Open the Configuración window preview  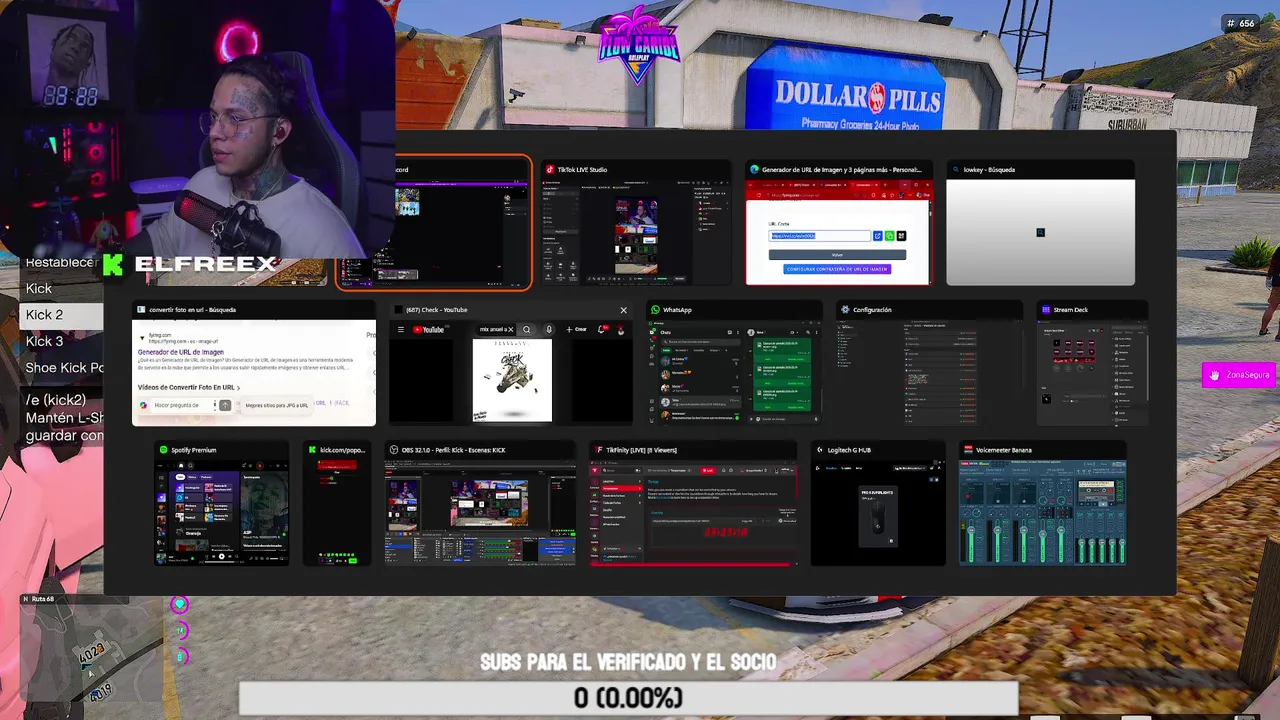(x=928, y=364)
